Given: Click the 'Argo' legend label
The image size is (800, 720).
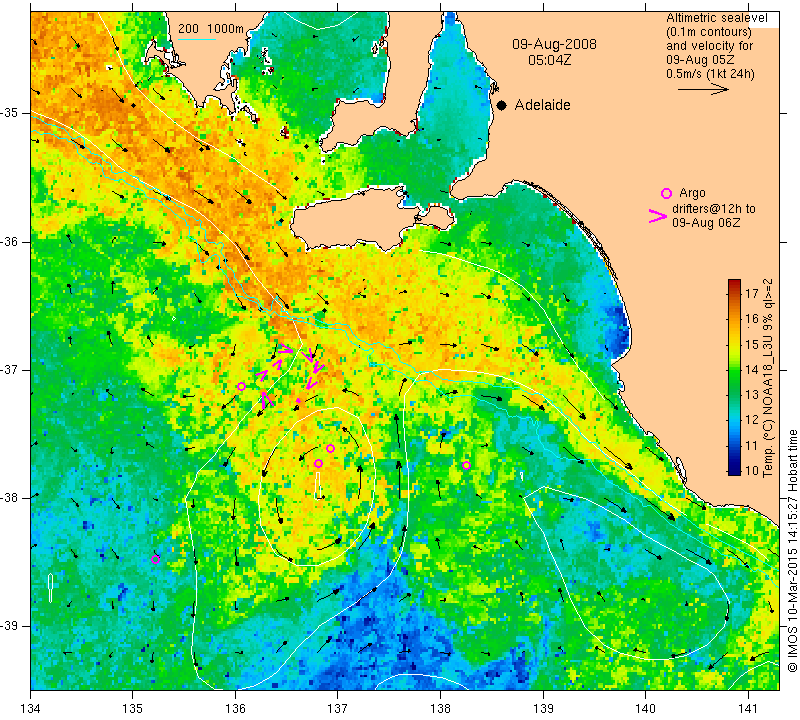Looking at the screenshot, I should tap(692, 193).
